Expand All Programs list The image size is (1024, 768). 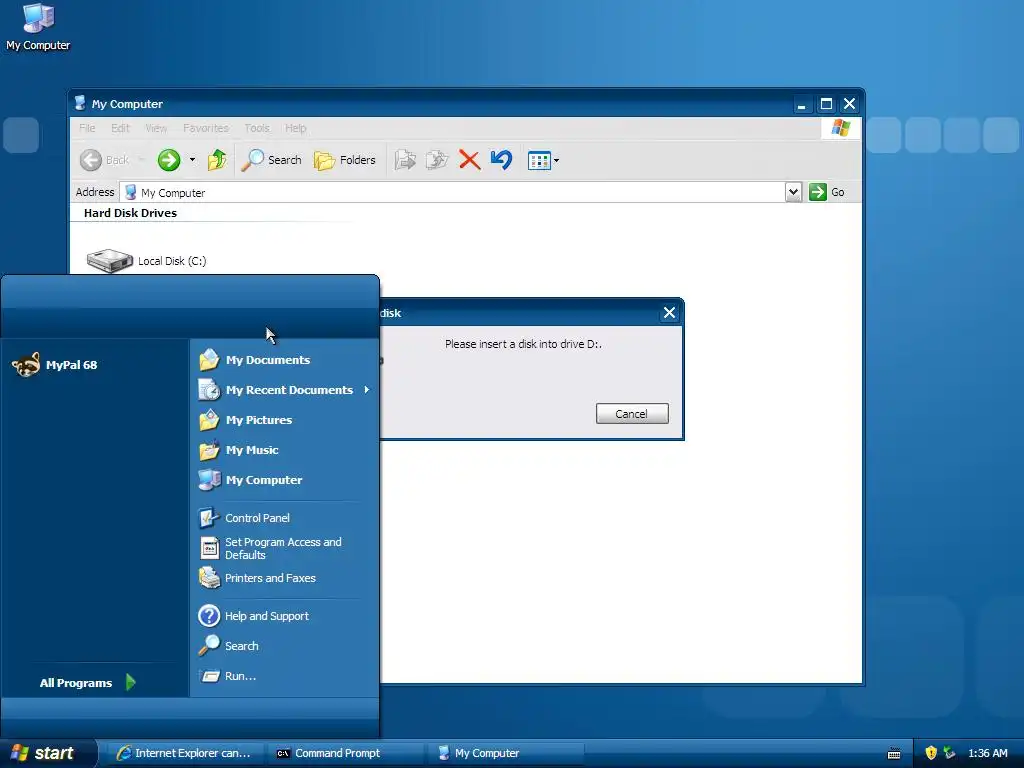[88, 682]
